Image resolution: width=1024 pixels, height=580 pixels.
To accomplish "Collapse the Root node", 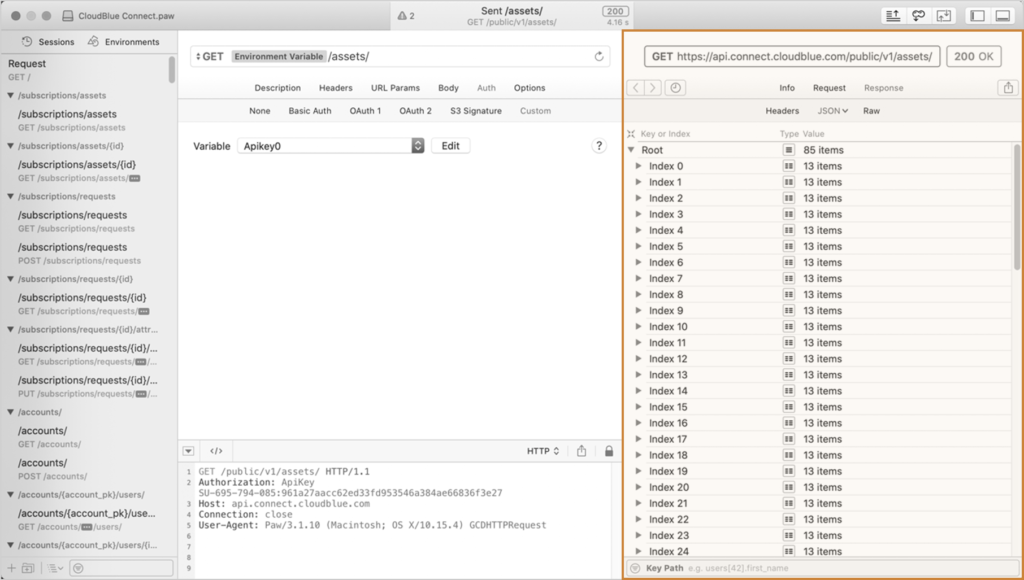I will pos(631,150).
